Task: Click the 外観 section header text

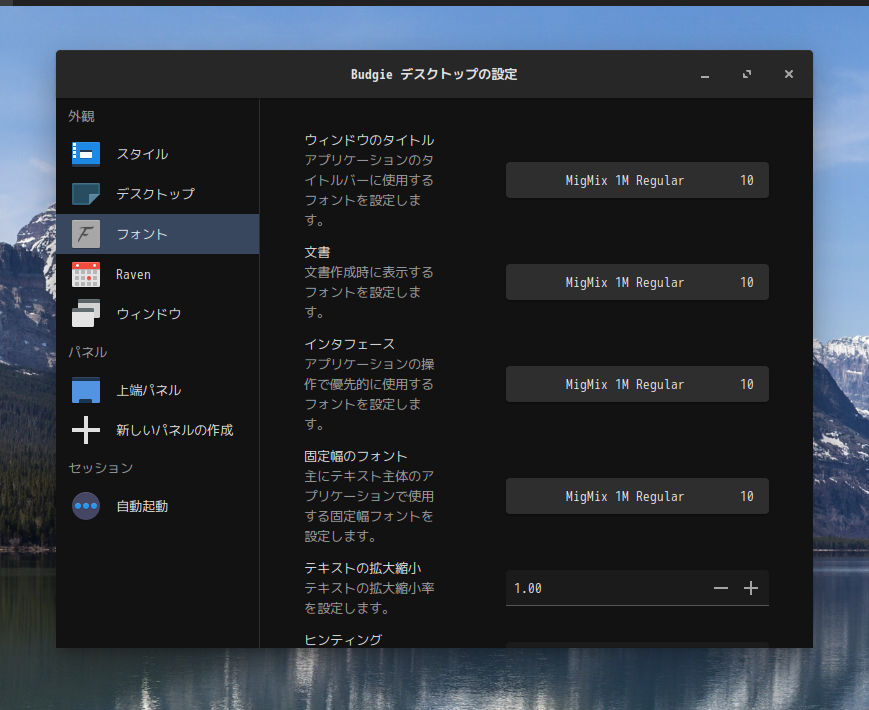Action: point(81,116)
